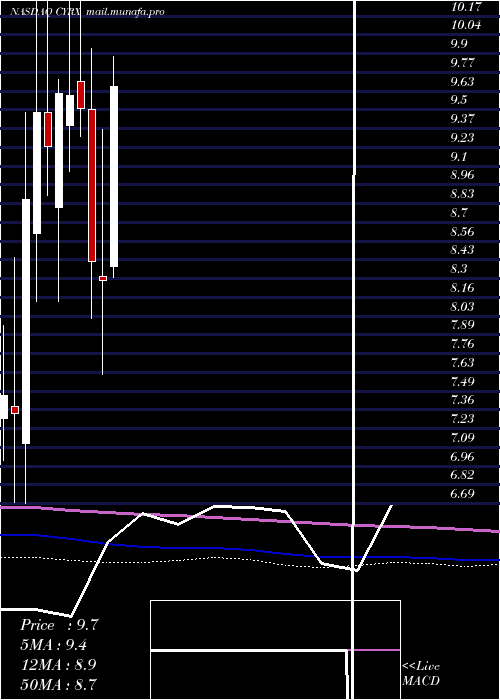500x700 pixels.
Task: Click the 6.69 price axis label
Action: tap(462, 494)
